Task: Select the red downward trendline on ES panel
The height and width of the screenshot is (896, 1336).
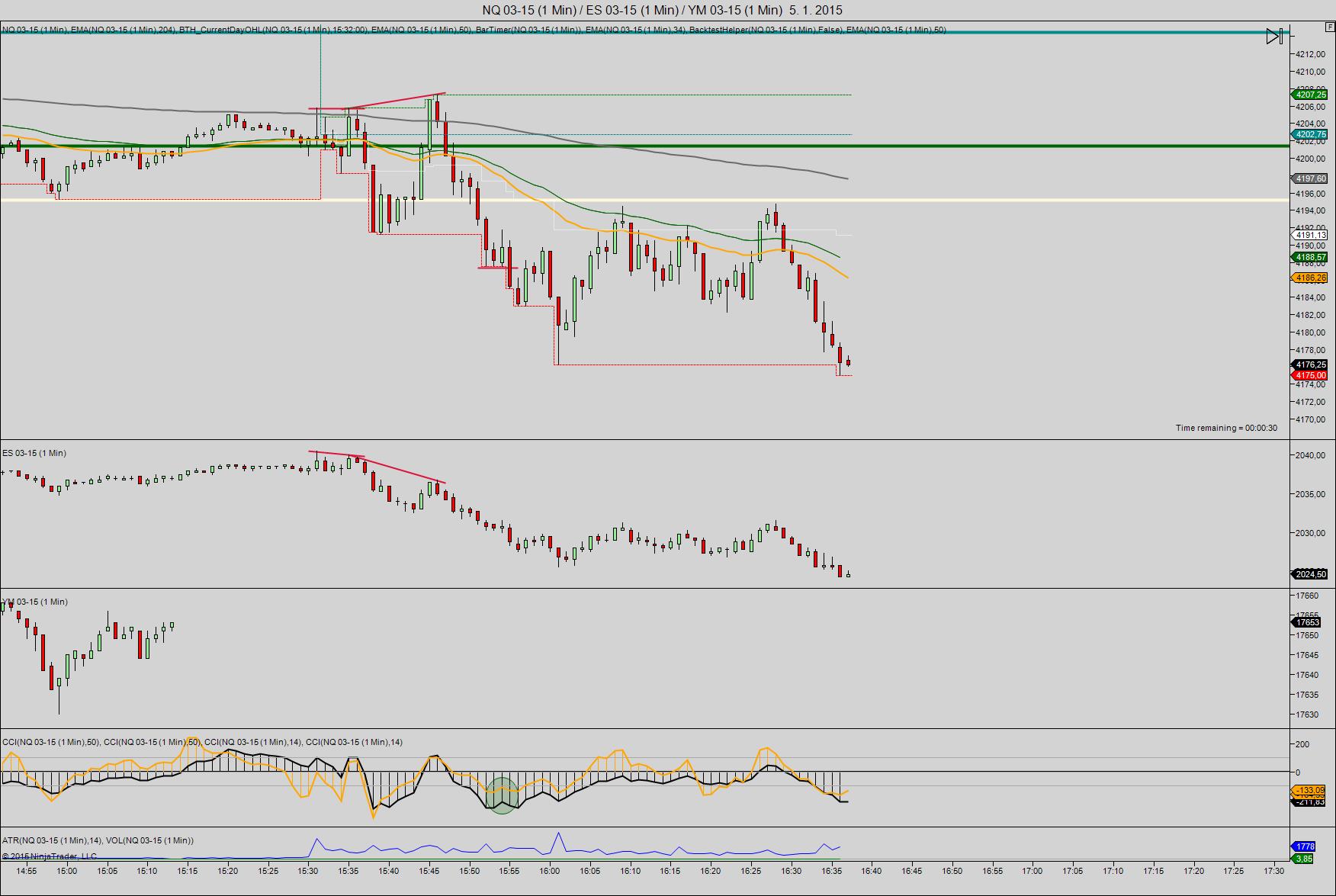Action: click(x=377, y=467)
